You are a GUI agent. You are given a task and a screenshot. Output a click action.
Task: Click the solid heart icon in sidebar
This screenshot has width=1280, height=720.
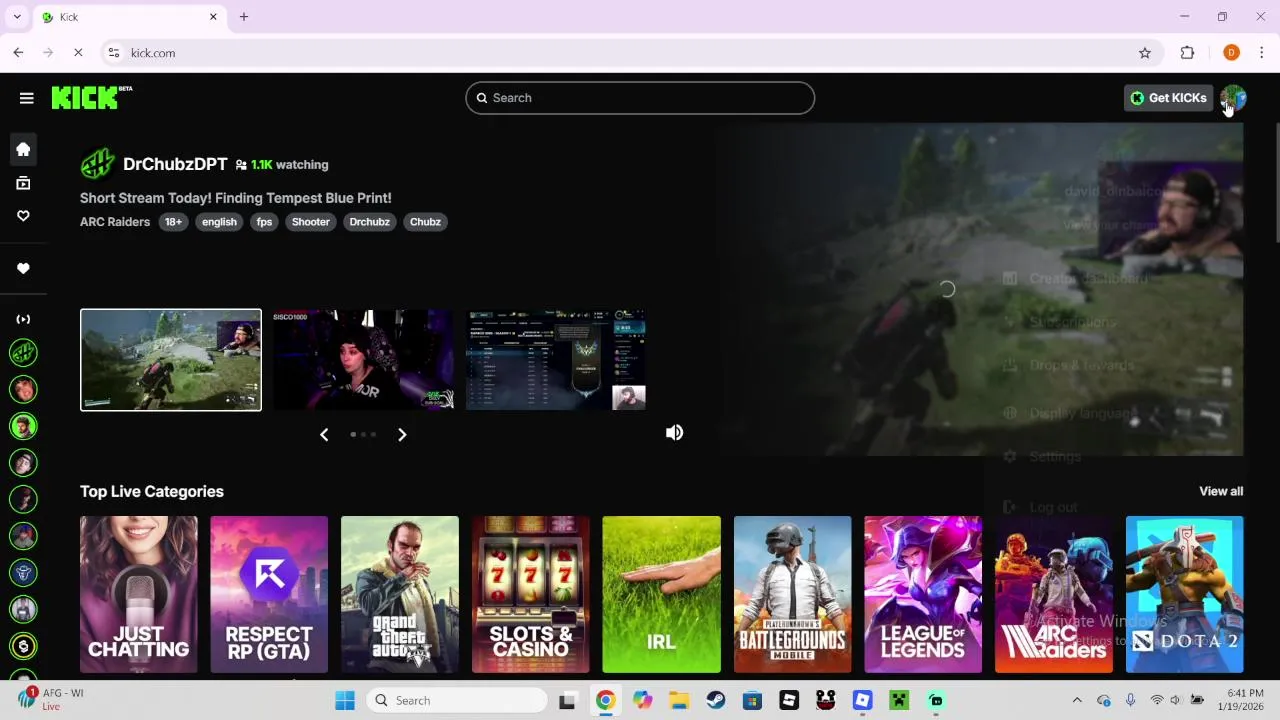click(23, 268)
